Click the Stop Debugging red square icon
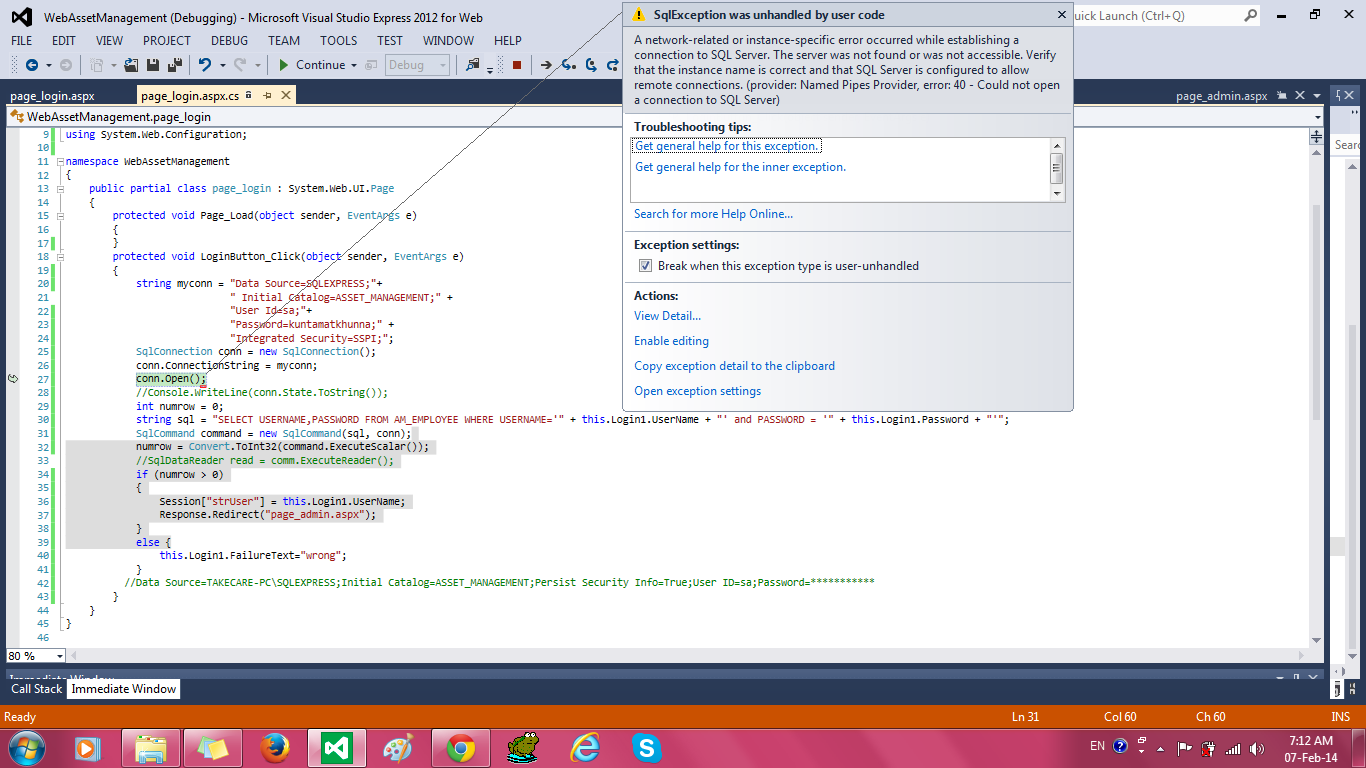 (x=517, y=65)
